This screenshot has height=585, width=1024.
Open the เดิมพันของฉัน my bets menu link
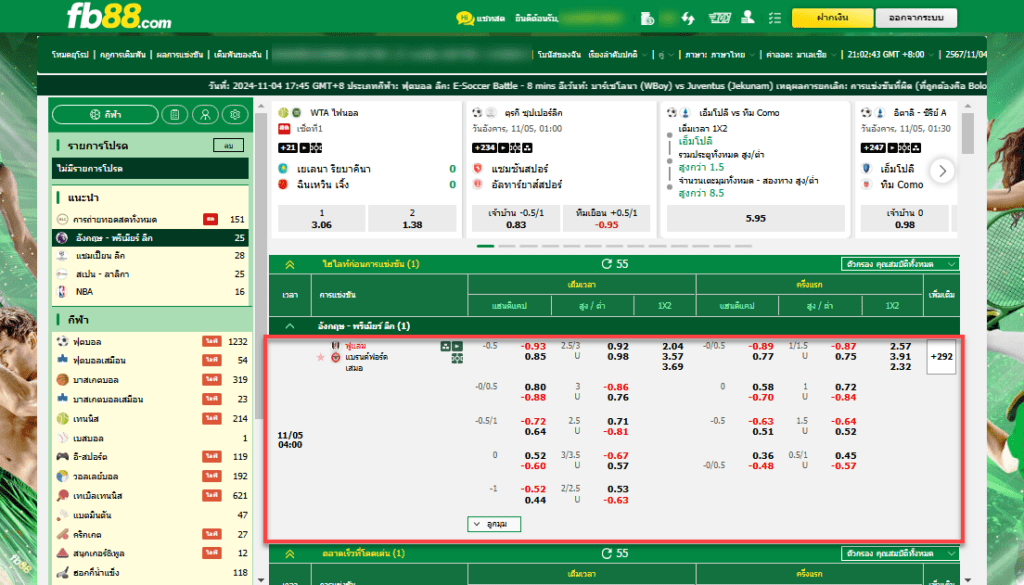(238, 55)
